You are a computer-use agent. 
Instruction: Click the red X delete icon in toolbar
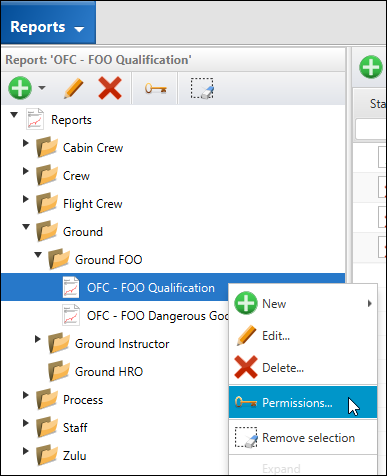point(110,88)
